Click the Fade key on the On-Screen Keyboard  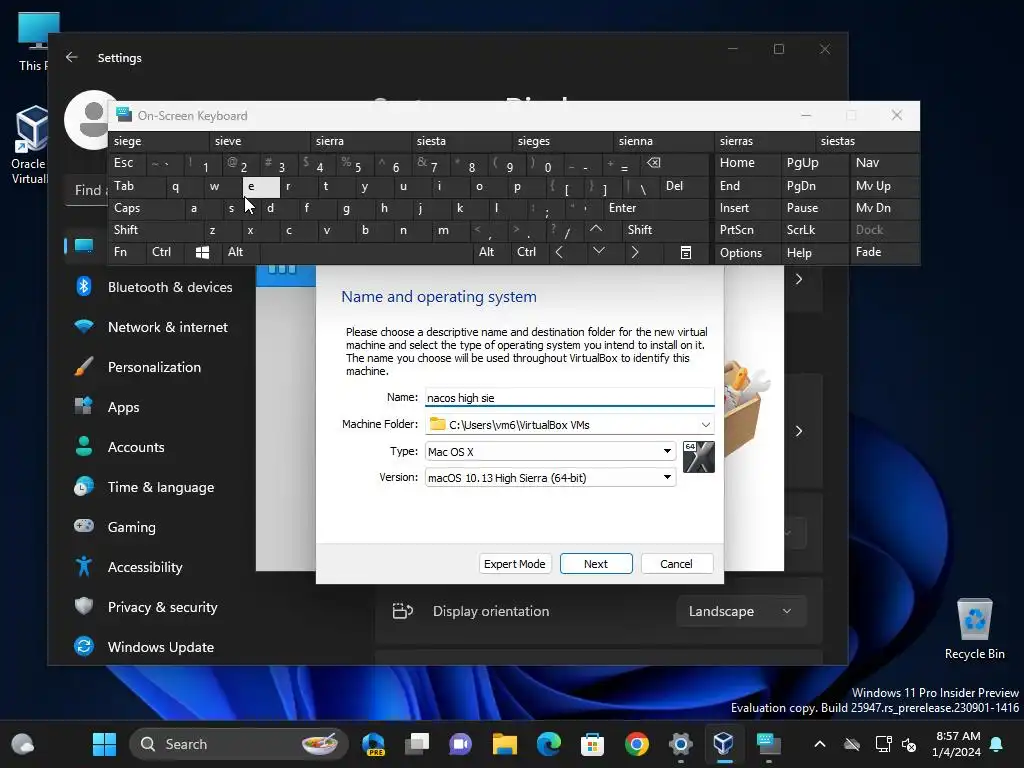tap(884, 252)
